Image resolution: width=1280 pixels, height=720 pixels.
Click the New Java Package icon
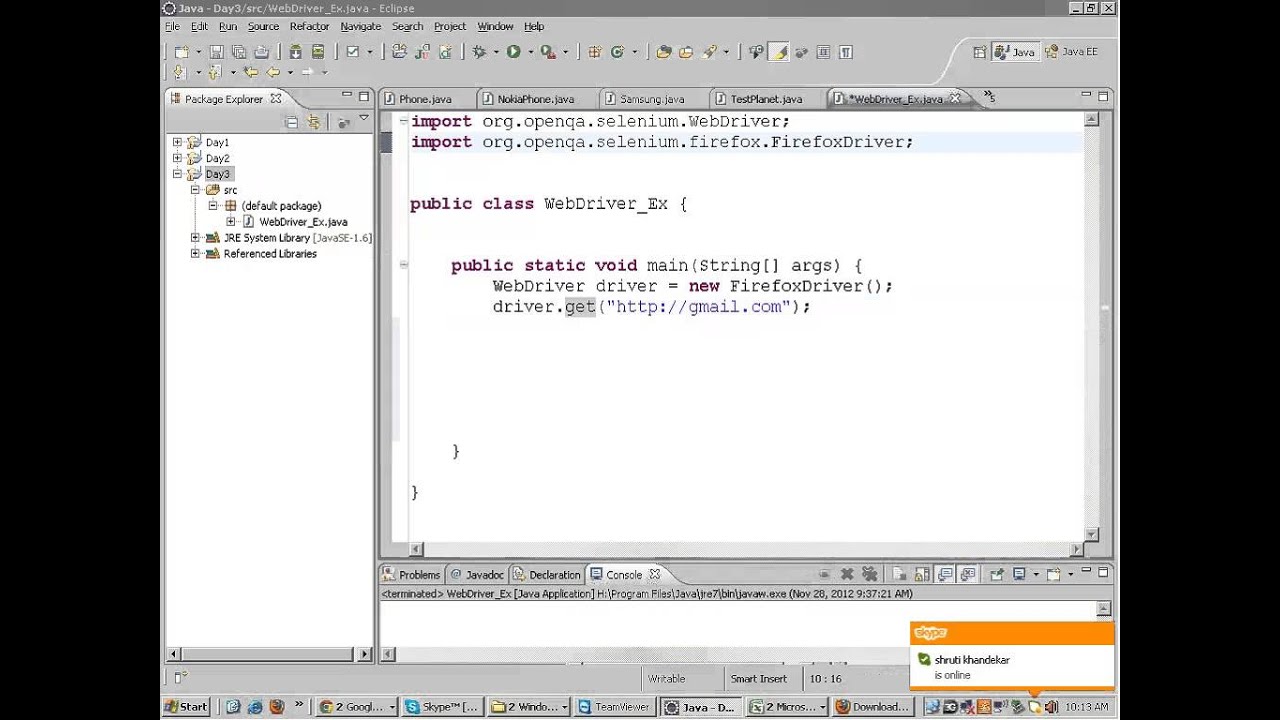point(594,52)
